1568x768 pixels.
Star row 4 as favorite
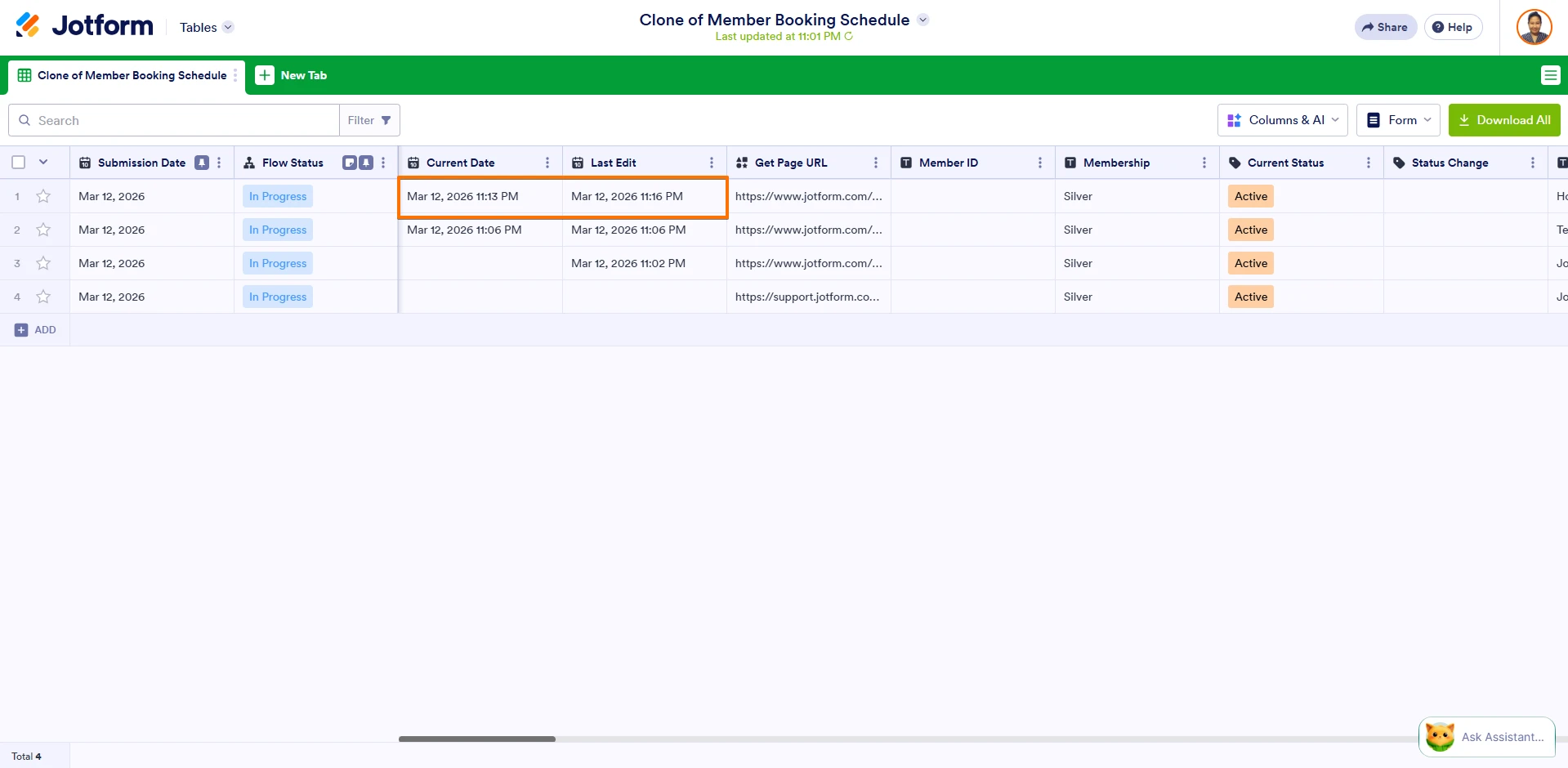(x=43, y=297)
